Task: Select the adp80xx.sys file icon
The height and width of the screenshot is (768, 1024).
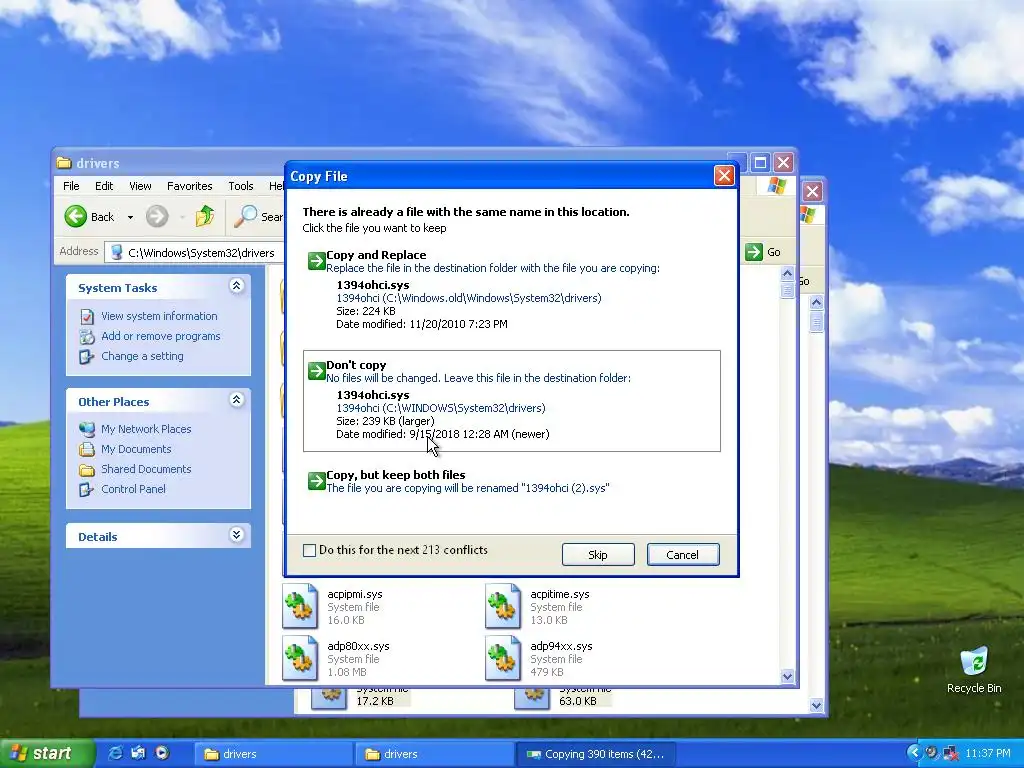Action: click(300, 658)
